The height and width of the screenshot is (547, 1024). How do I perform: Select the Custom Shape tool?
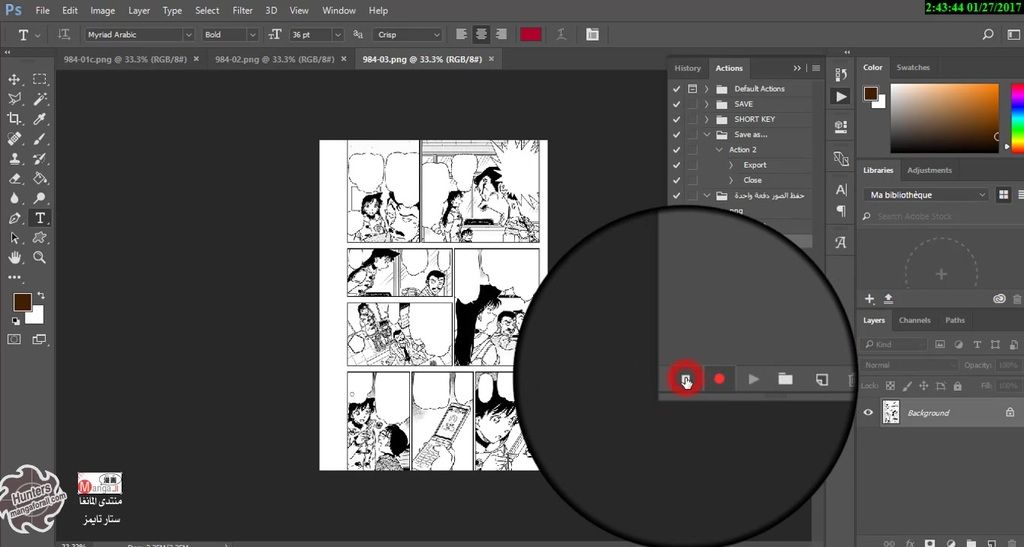[40, 238]
